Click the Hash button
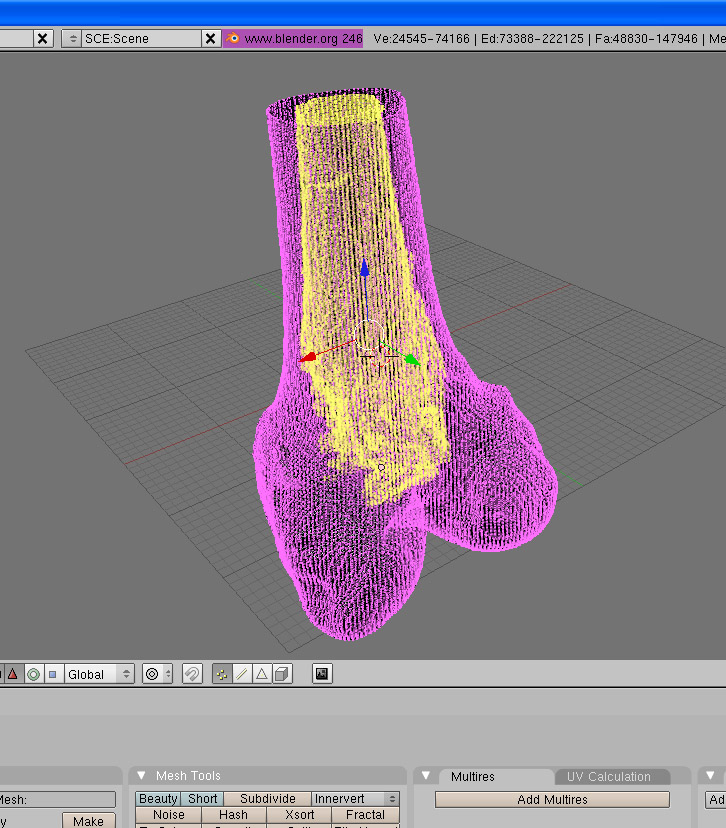 [x=233, y=814]
